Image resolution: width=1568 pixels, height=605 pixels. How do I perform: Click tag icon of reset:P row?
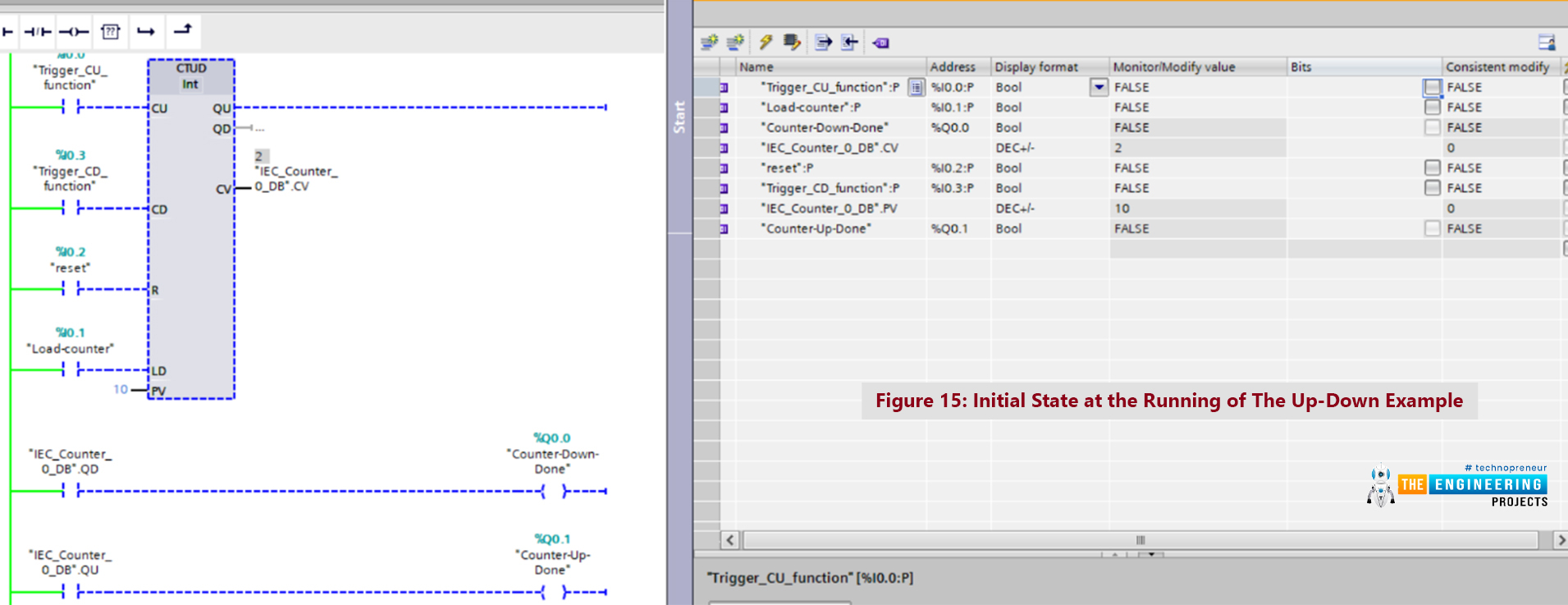click(724, 168)
